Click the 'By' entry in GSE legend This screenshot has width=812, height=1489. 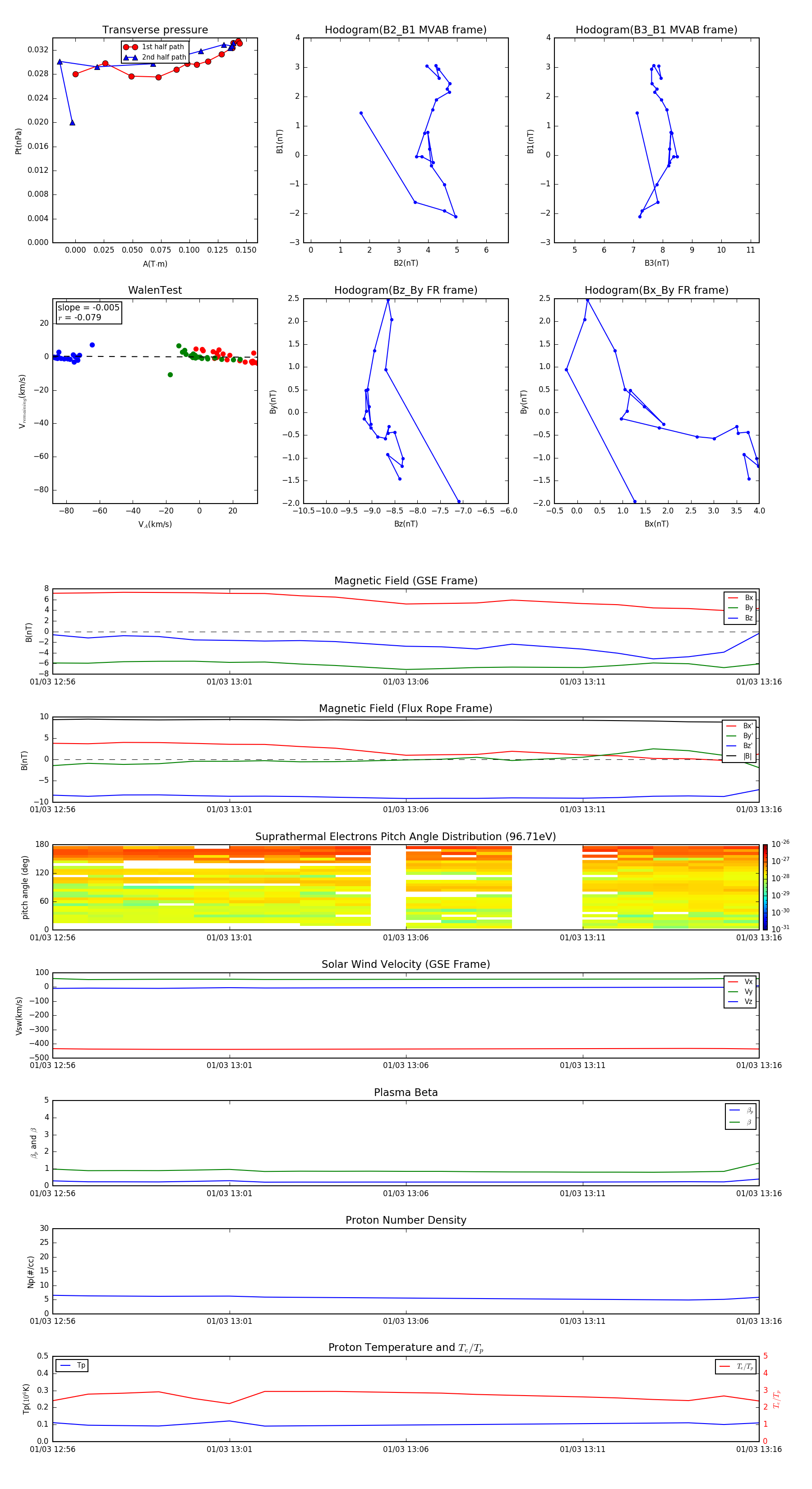pos(741,607)
